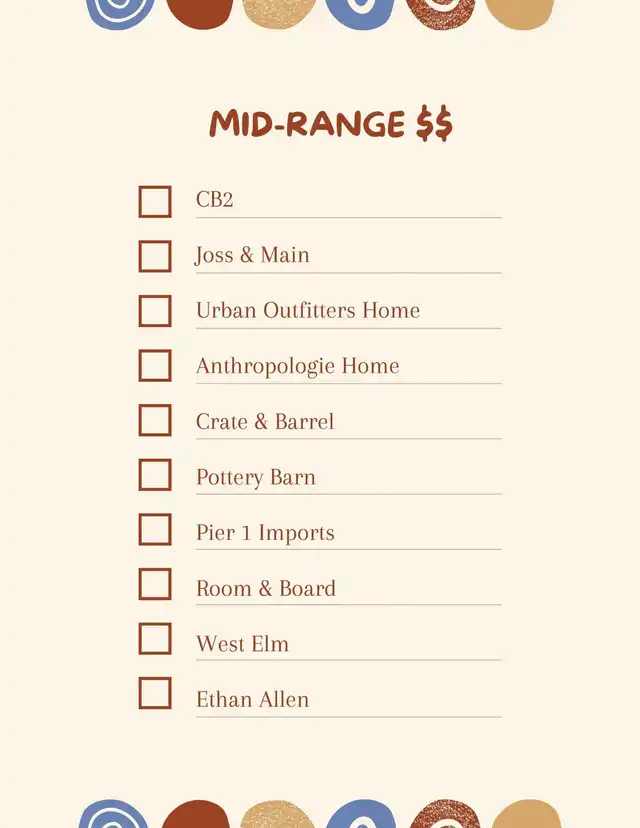The image size is (640, 828).
Task: Click the Room & Board text
Action: pyautogui.click(x=265, y=588)
